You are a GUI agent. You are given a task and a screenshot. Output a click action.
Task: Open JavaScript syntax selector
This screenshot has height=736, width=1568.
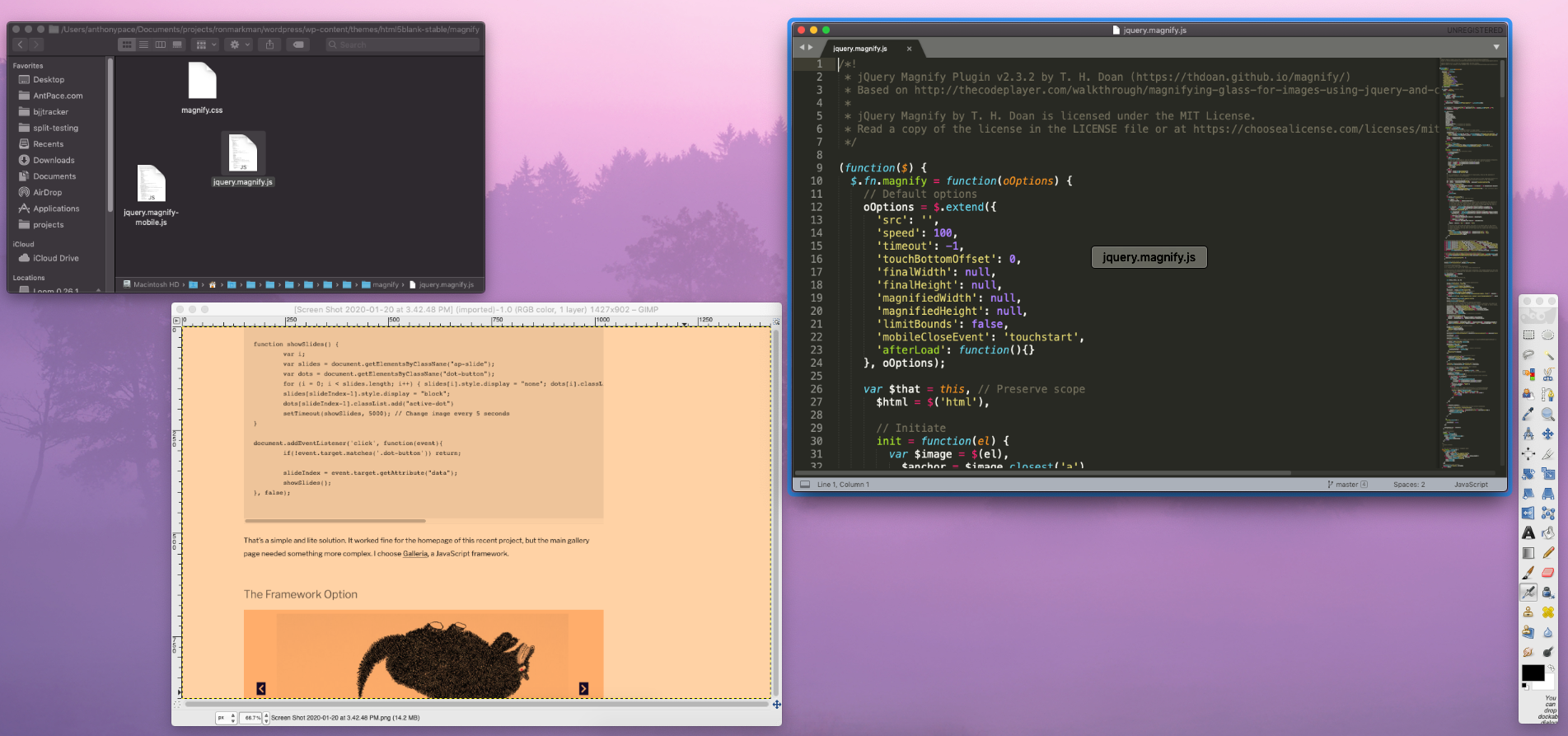[x=1471, y=485]
